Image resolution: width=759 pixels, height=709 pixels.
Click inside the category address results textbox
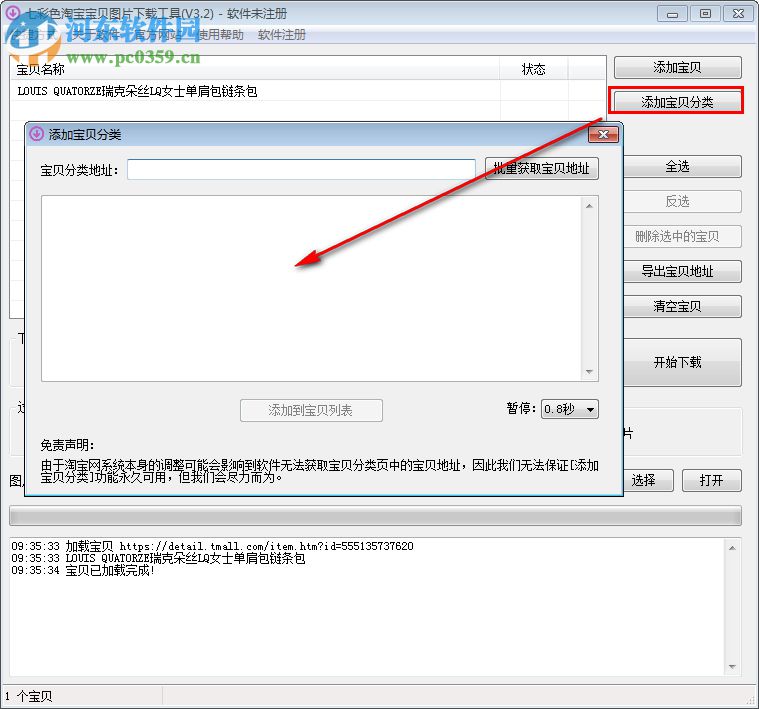tap(312, 288)
